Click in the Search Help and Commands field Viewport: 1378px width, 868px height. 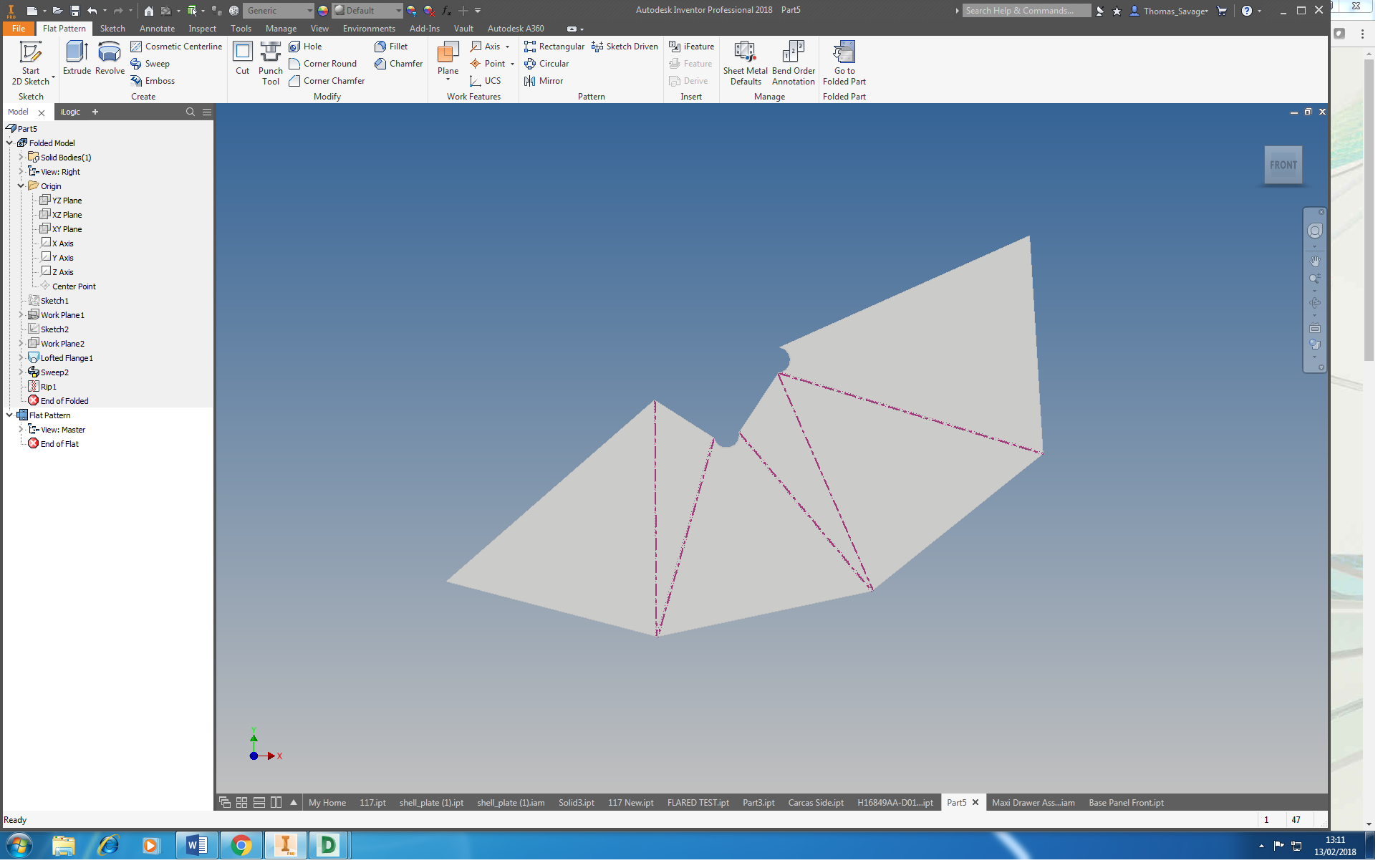tap(1026, 10)
